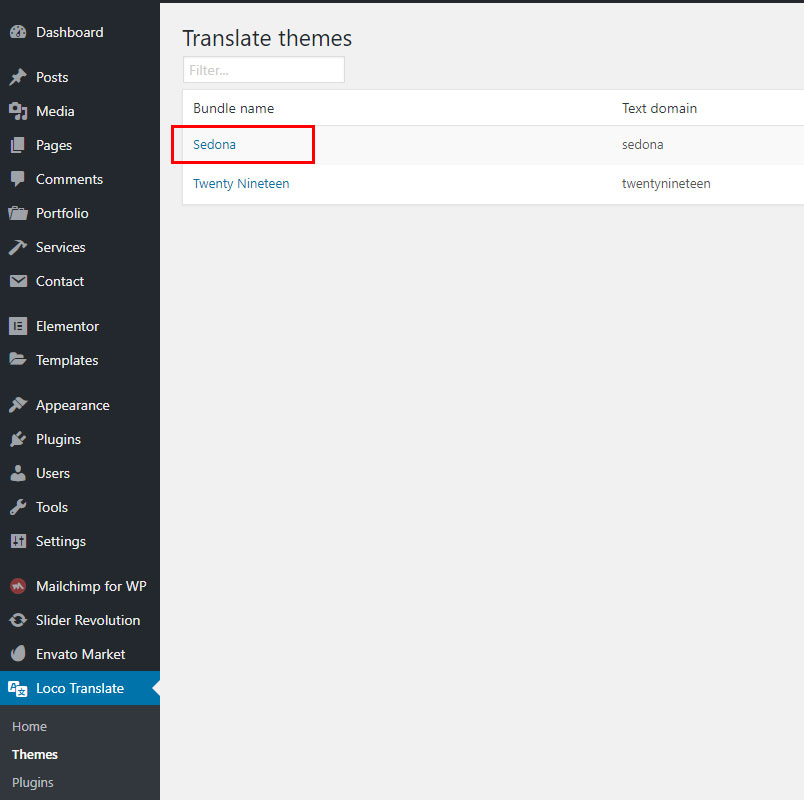
Task: Open the Settings menu item
Action: tap(61, 542)
